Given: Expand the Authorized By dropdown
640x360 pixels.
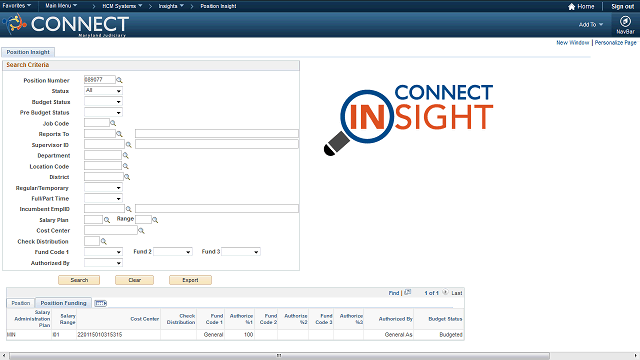Looking at the screenshot, I should click(103, 263).
